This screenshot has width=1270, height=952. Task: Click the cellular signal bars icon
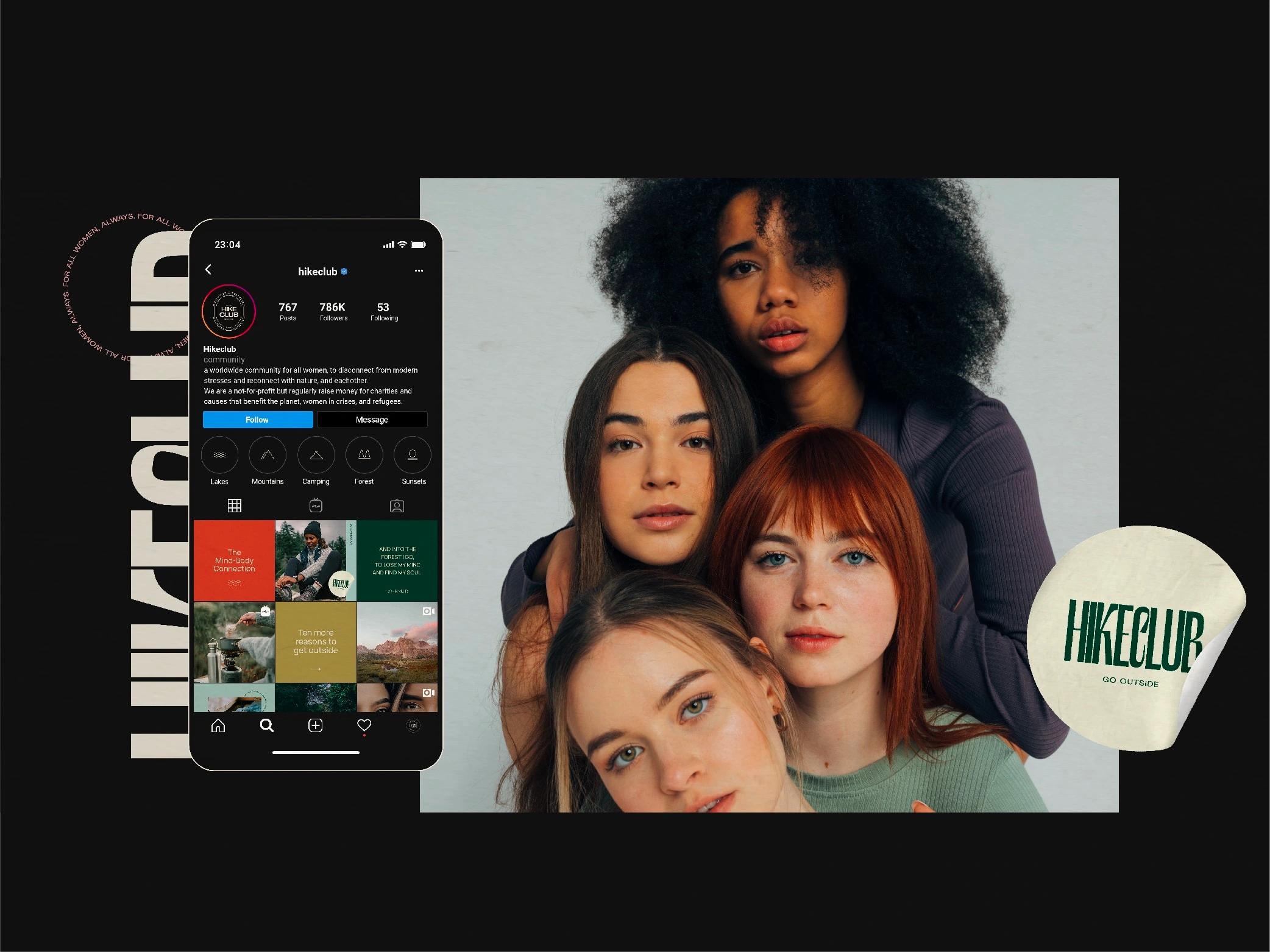[x=388, y=245]
